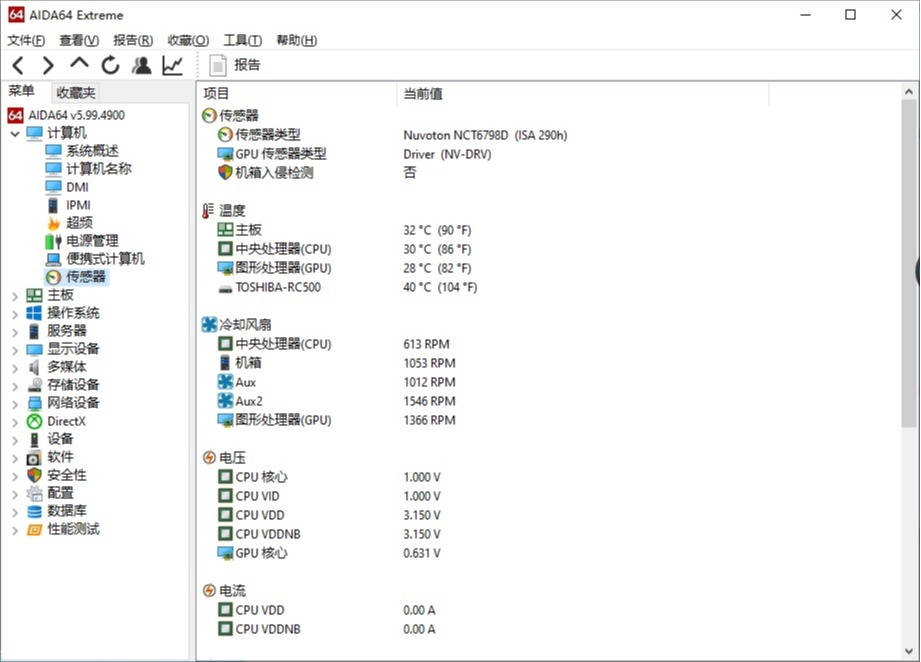Open the 收藏(O) menu
Viewport: 921px width, 662px height.
click(188, 40)
